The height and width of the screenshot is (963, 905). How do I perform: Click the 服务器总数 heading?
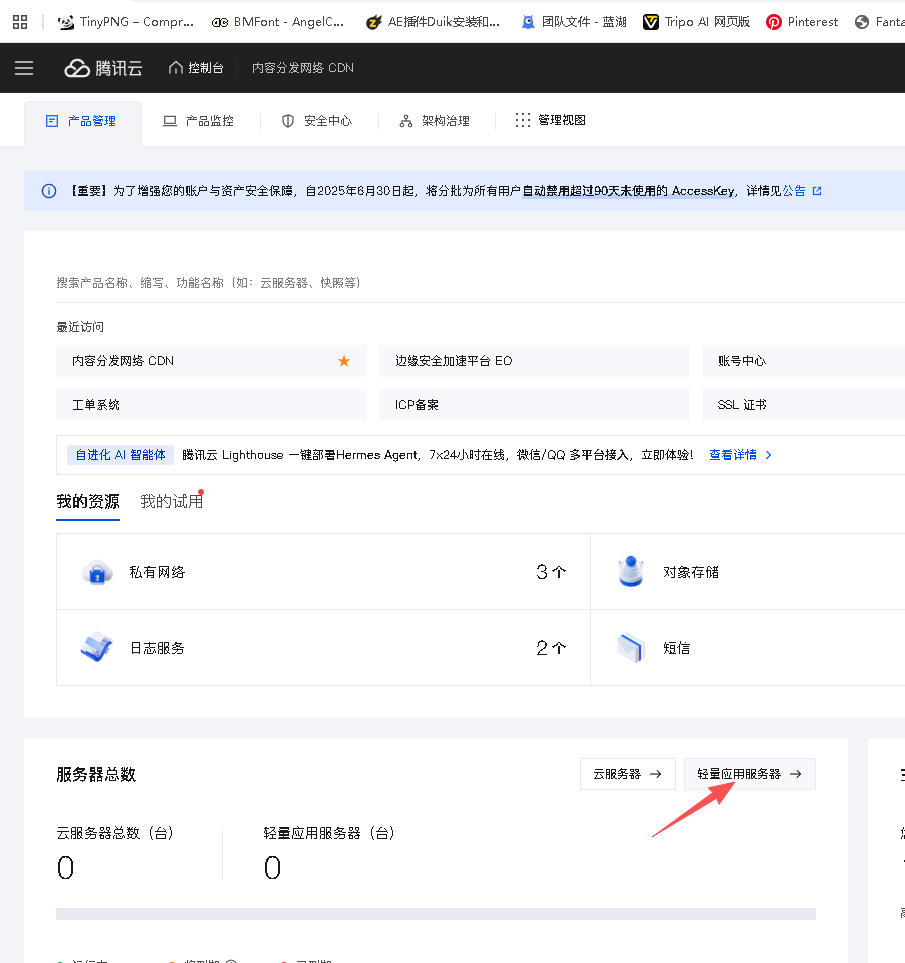coord(96,774)
